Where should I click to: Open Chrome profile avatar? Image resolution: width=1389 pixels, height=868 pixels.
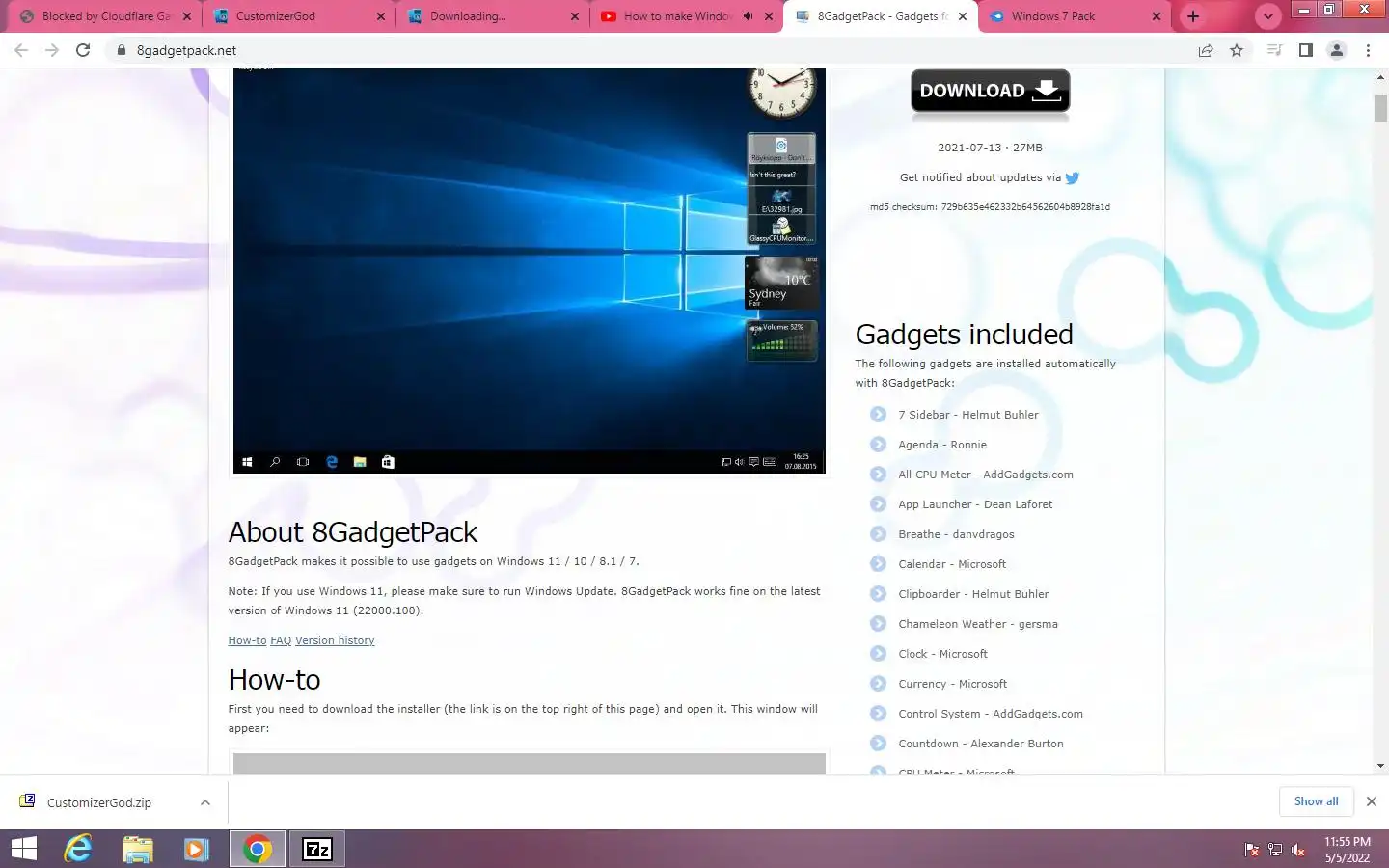point(1337,50)
